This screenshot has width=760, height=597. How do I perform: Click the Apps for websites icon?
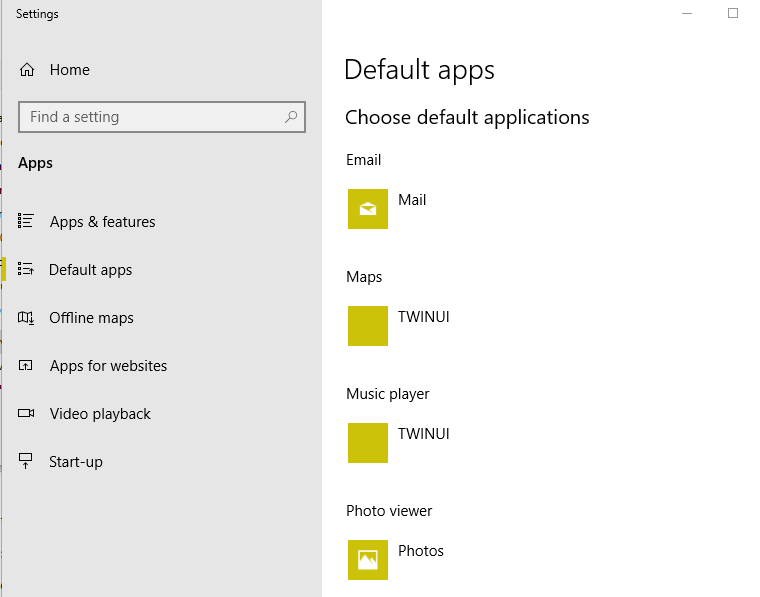click(26, 366)
